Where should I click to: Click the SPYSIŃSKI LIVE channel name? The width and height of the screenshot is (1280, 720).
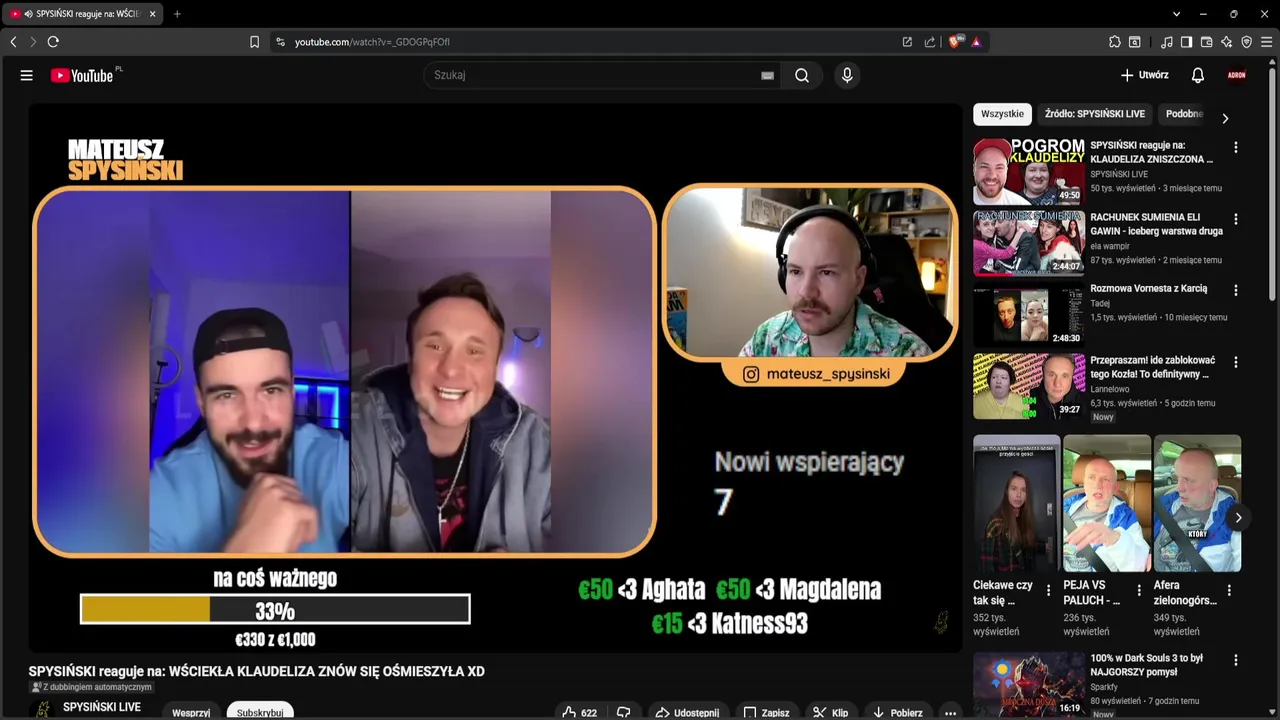102,707
